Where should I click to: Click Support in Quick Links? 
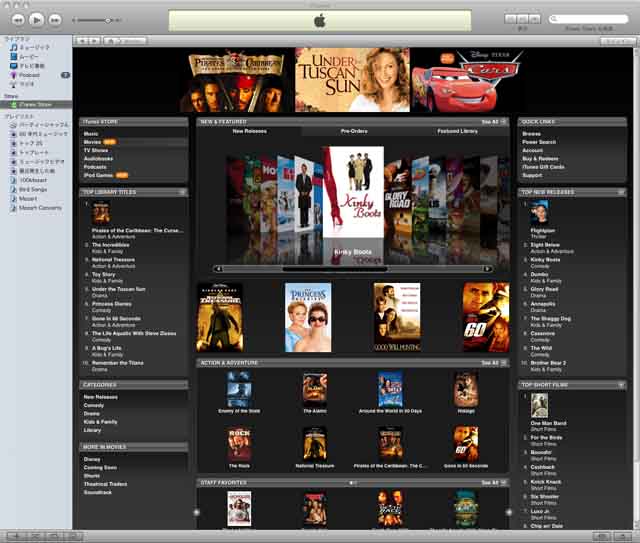532,175
